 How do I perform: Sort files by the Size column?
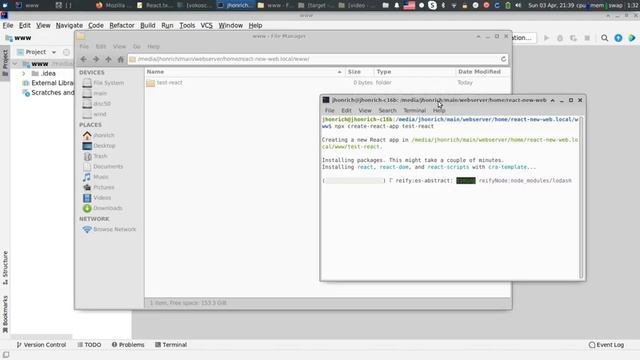[x=360, y=72]
